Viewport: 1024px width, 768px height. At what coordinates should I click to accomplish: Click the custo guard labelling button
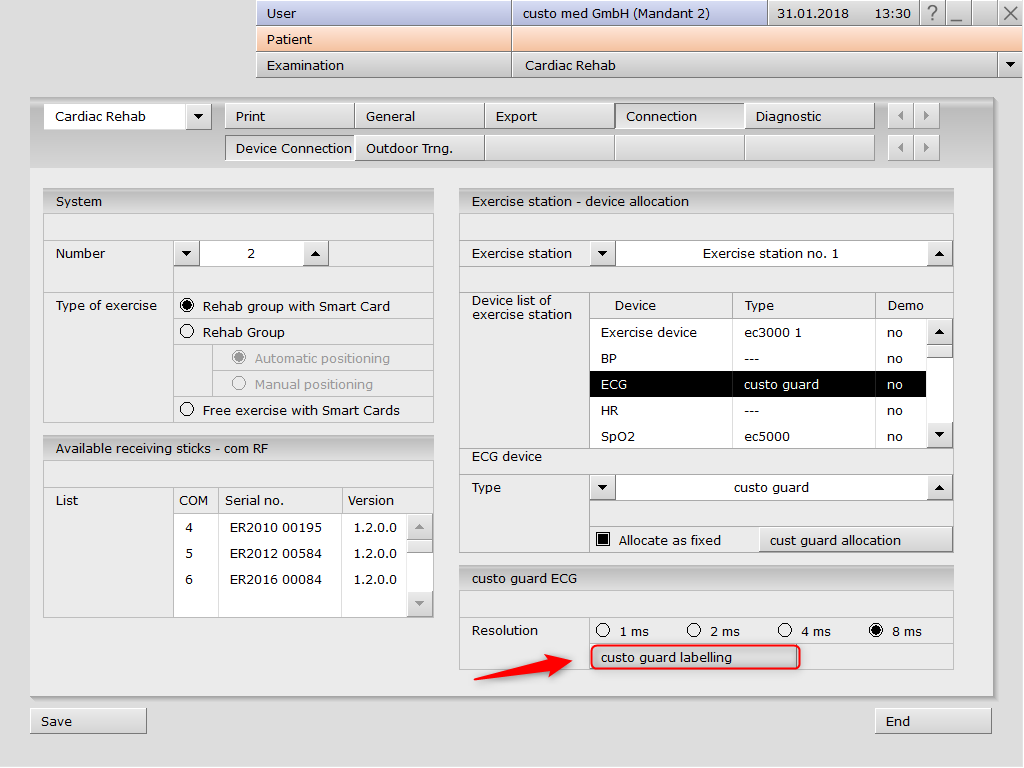(x=694, y=657)
